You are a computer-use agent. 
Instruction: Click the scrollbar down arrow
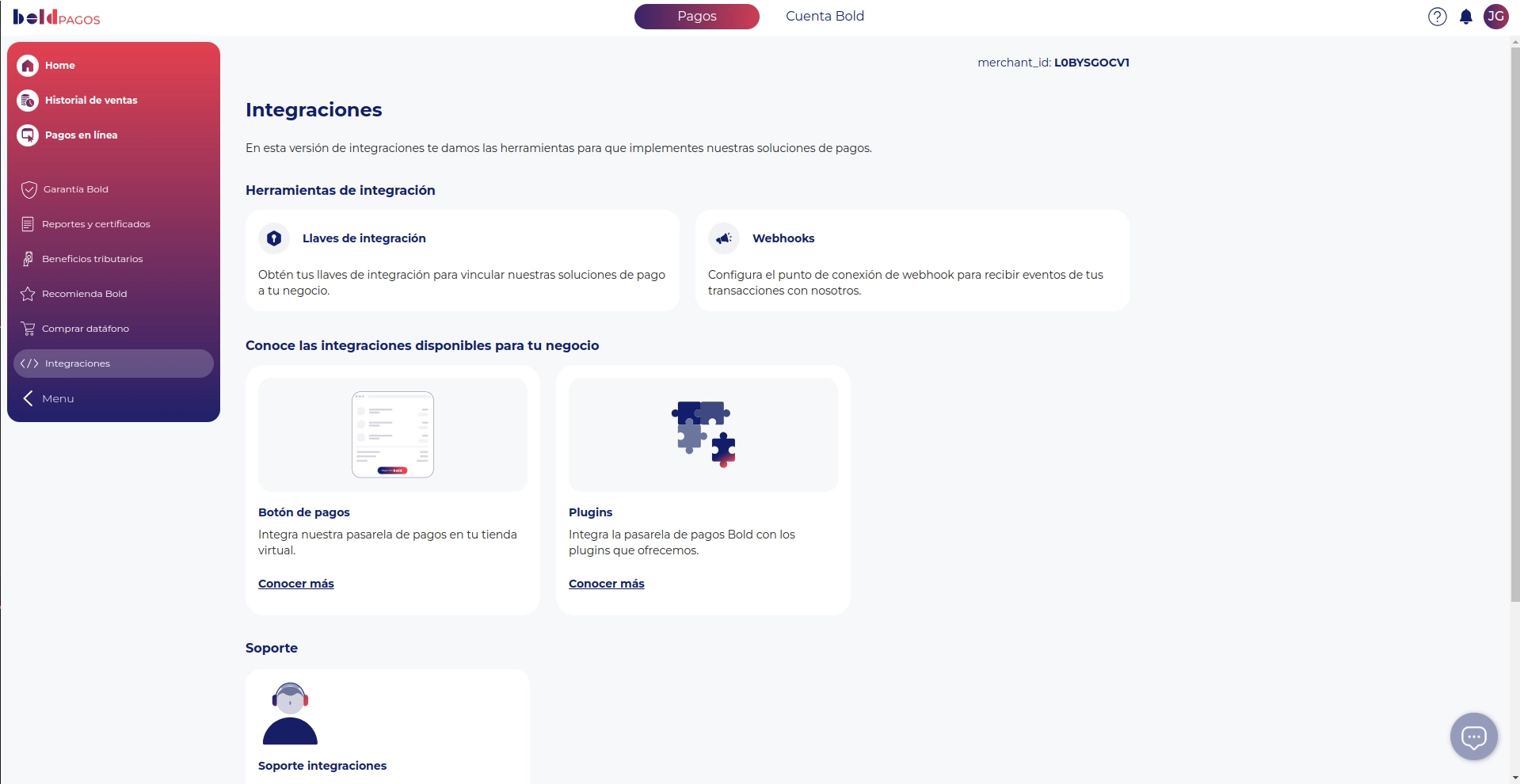tap(1514, 778)
